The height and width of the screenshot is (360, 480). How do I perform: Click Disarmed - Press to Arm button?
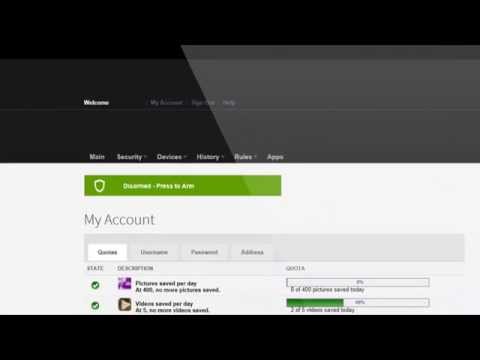tap(183, 186)
